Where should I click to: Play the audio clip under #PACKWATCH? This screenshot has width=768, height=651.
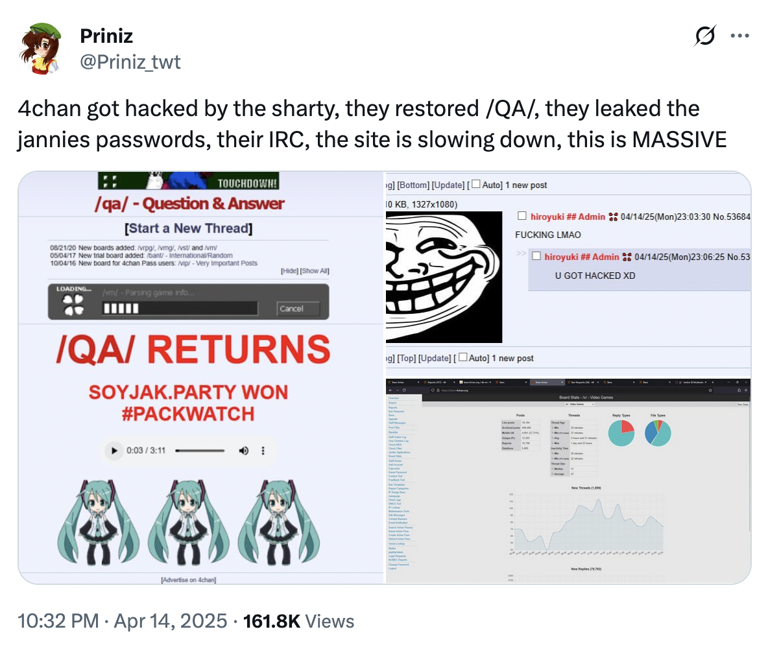pyautogui.click(x=115, y=451)
